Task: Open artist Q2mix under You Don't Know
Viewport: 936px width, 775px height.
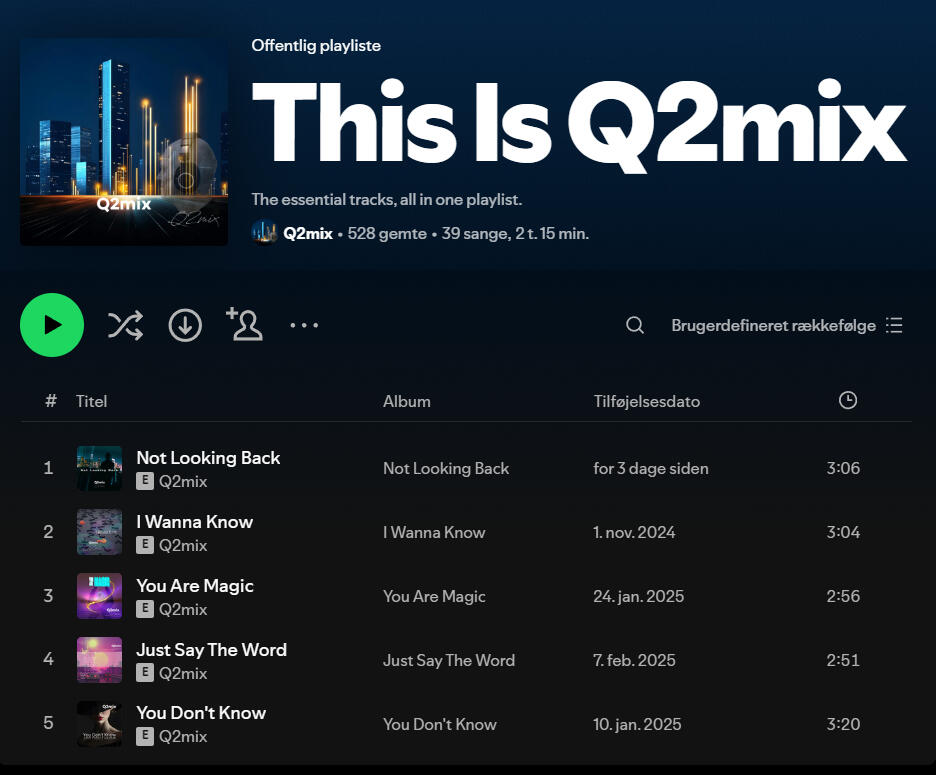Action: [183, 736]
